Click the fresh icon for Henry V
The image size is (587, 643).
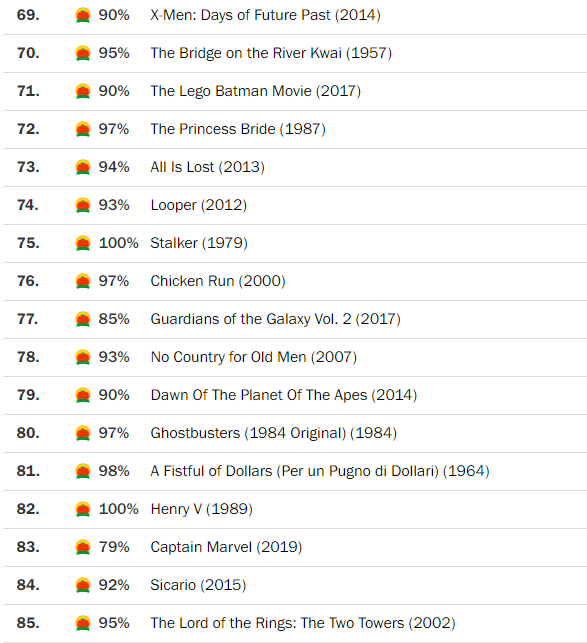pos(83,509)
